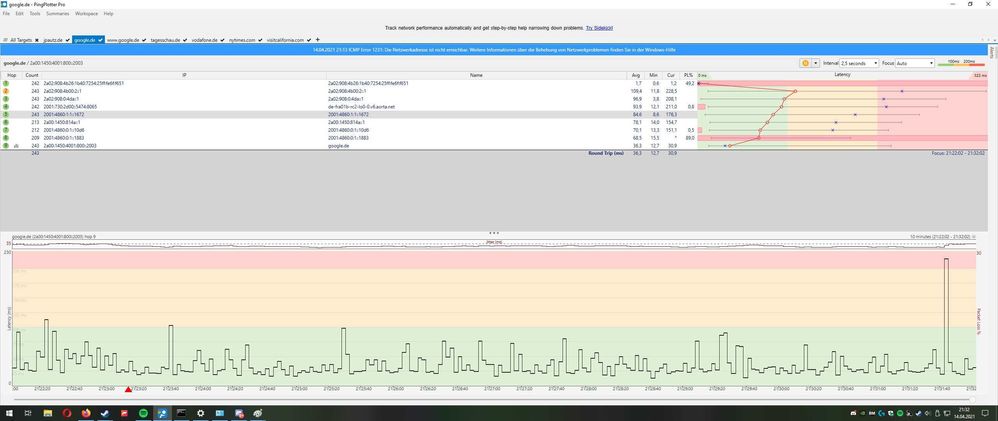Click the check mark on google.de tab
998x421 pixels.
click(x=100, y=40)
